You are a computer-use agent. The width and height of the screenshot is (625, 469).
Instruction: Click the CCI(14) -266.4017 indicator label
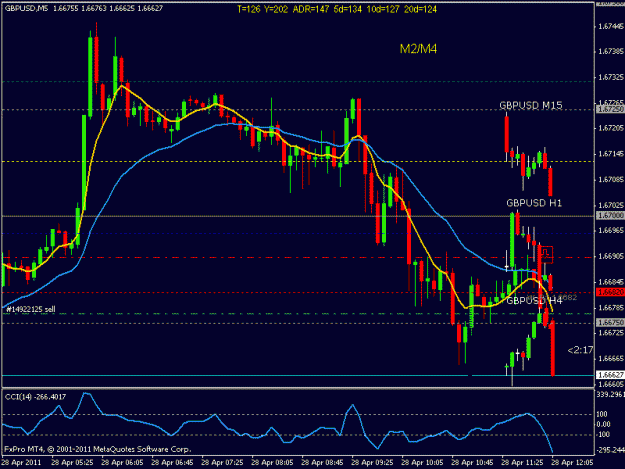(x=35, y=396)
